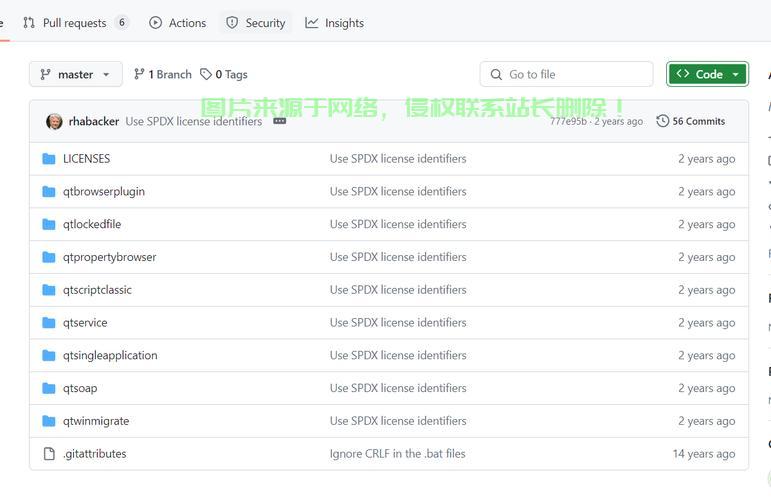Click 2 years ago timestamp in qtwinmigrate row
Viewport: 771px width, 500px height.
tap(707, 421)
